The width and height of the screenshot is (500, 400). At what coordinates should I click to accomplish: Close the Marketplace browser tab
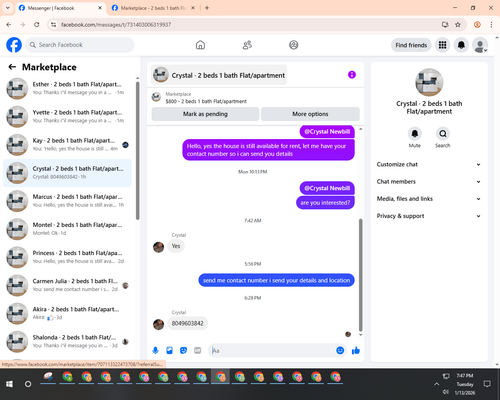(193, 8)
